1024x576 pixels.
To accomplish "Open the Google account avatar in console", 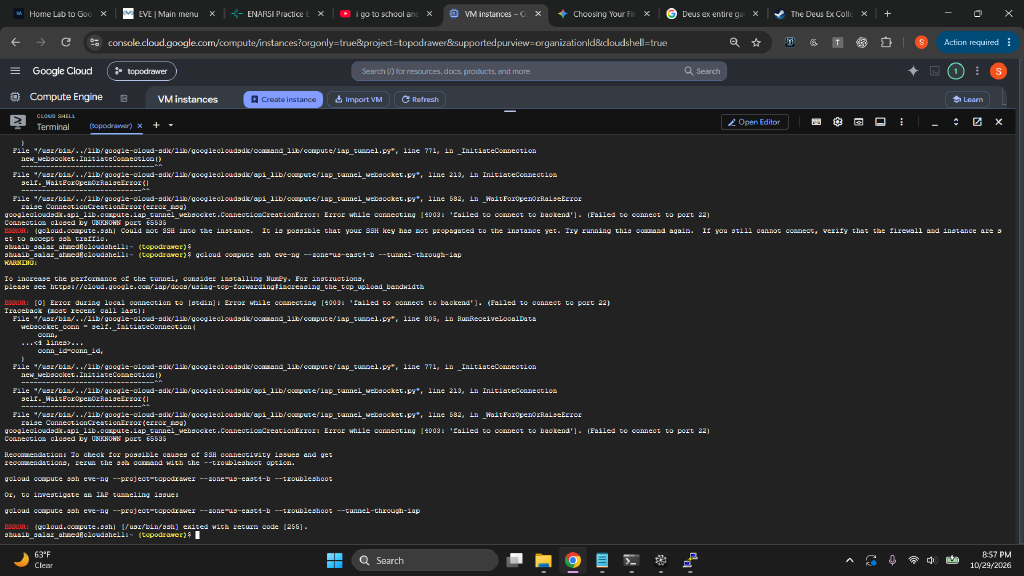I will [998, 71].
